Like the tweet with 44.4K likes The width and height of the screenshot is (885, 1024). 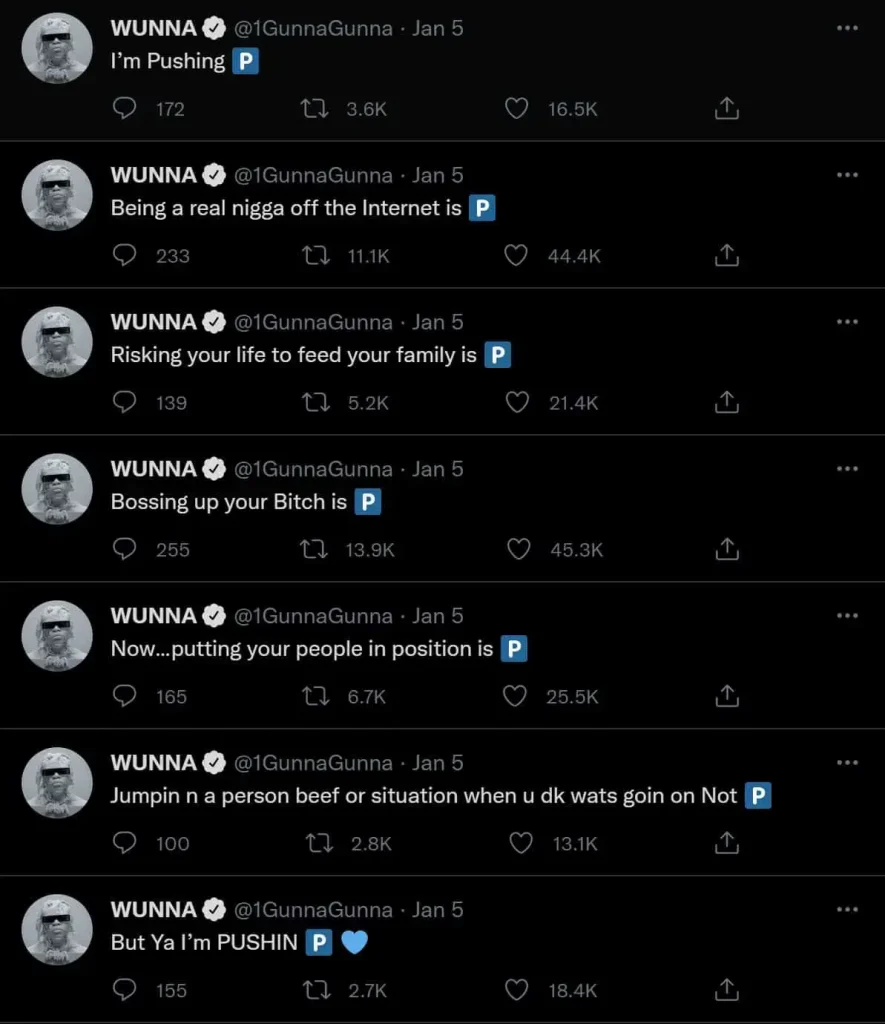516,256
